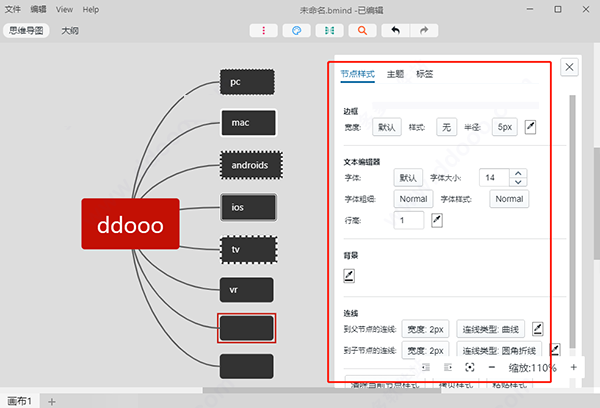Open the border style 无 dropdown
The width and height of the screenshot is (600, 408).
[x=447, y=127]
